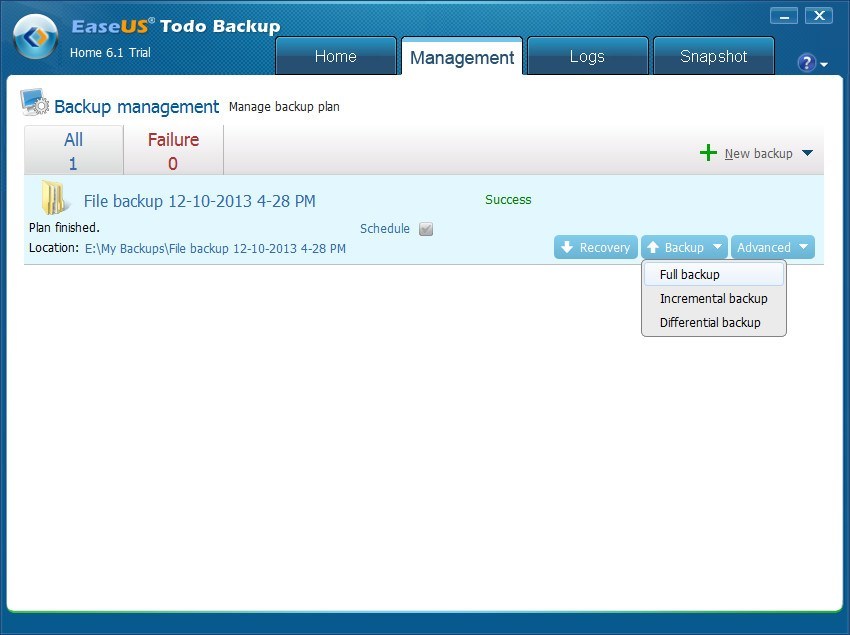Collapse the Backup dropdown button
The height and width of the screenshot is (635, 850).
[x=684, y=247]
